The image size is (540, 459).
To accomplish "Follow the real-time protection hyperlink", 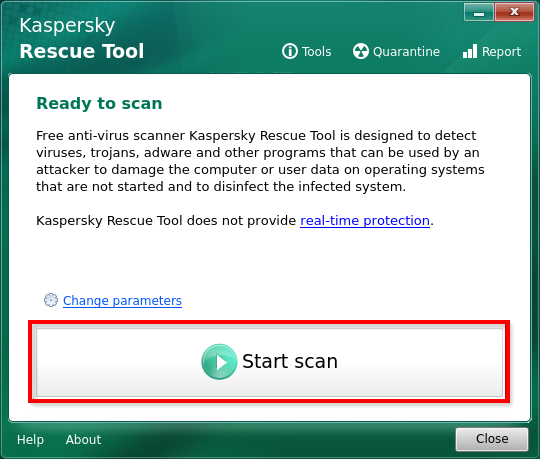I will click(365, 221).
